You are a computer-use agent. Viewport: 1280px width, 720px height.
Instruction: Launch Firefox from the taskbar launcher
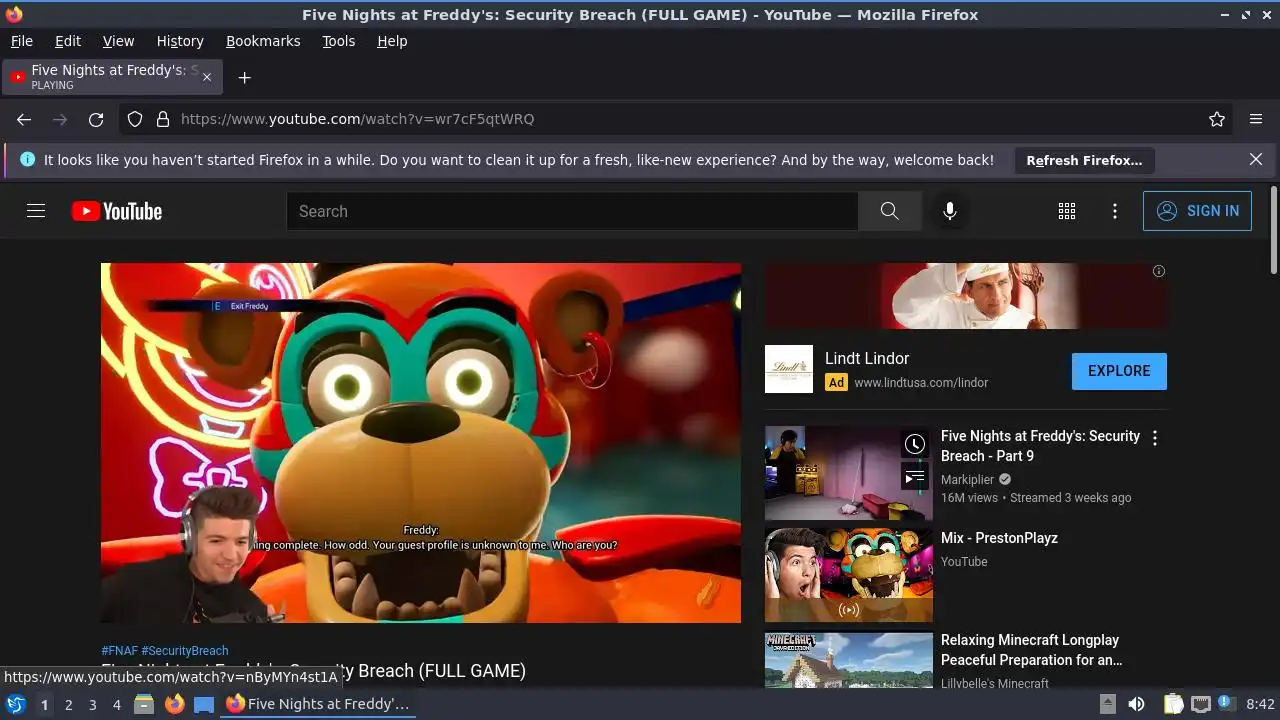tap(174, 704)
